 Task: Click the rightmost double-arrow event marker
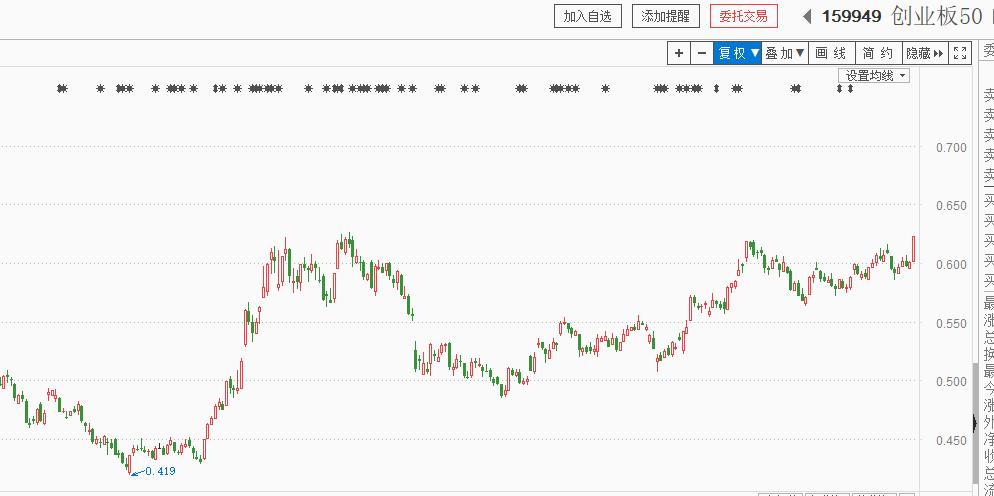850,89
